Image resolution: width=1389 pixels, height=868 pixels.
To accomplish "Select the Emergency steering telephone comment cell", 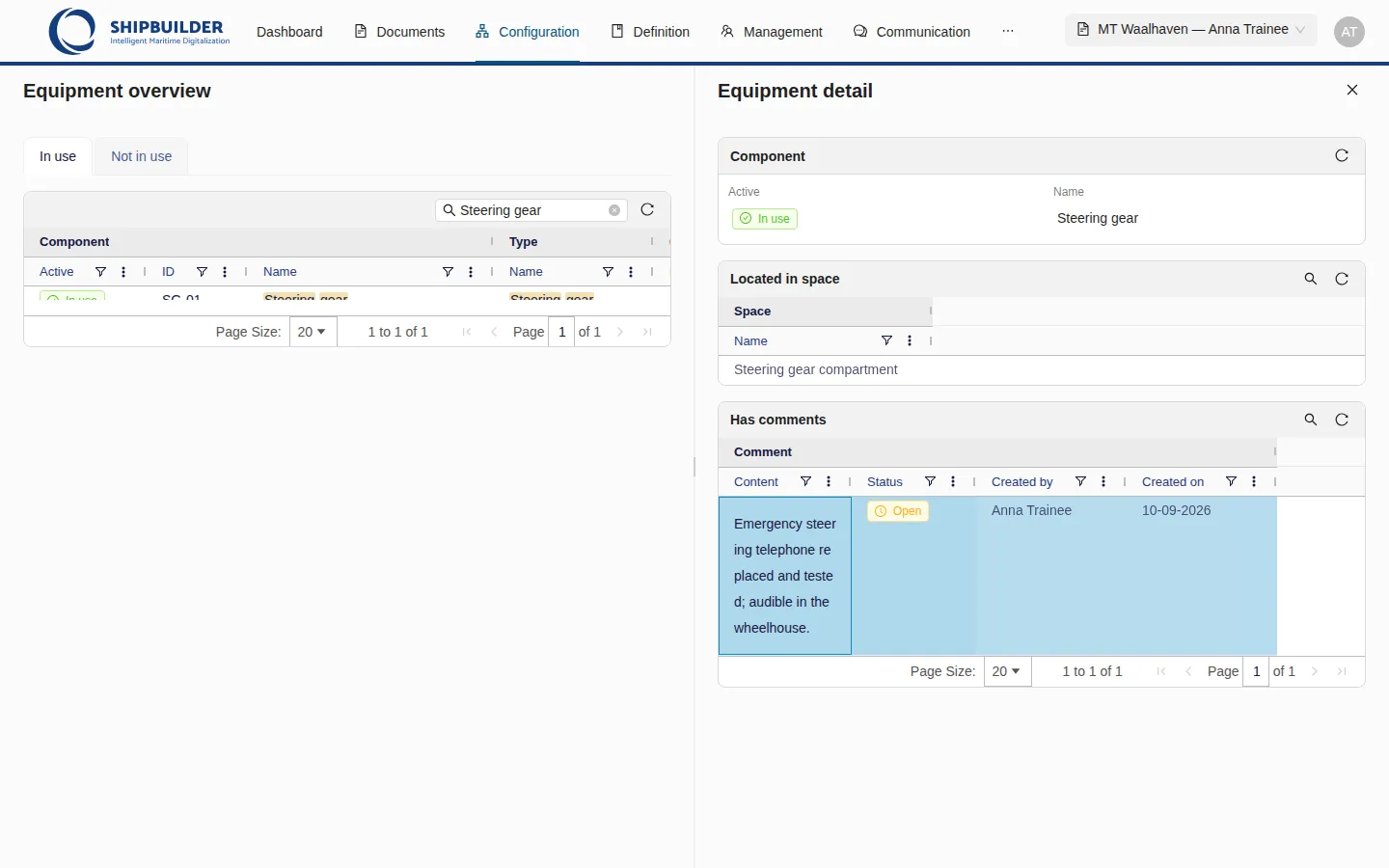I will [x=785, y=576].
